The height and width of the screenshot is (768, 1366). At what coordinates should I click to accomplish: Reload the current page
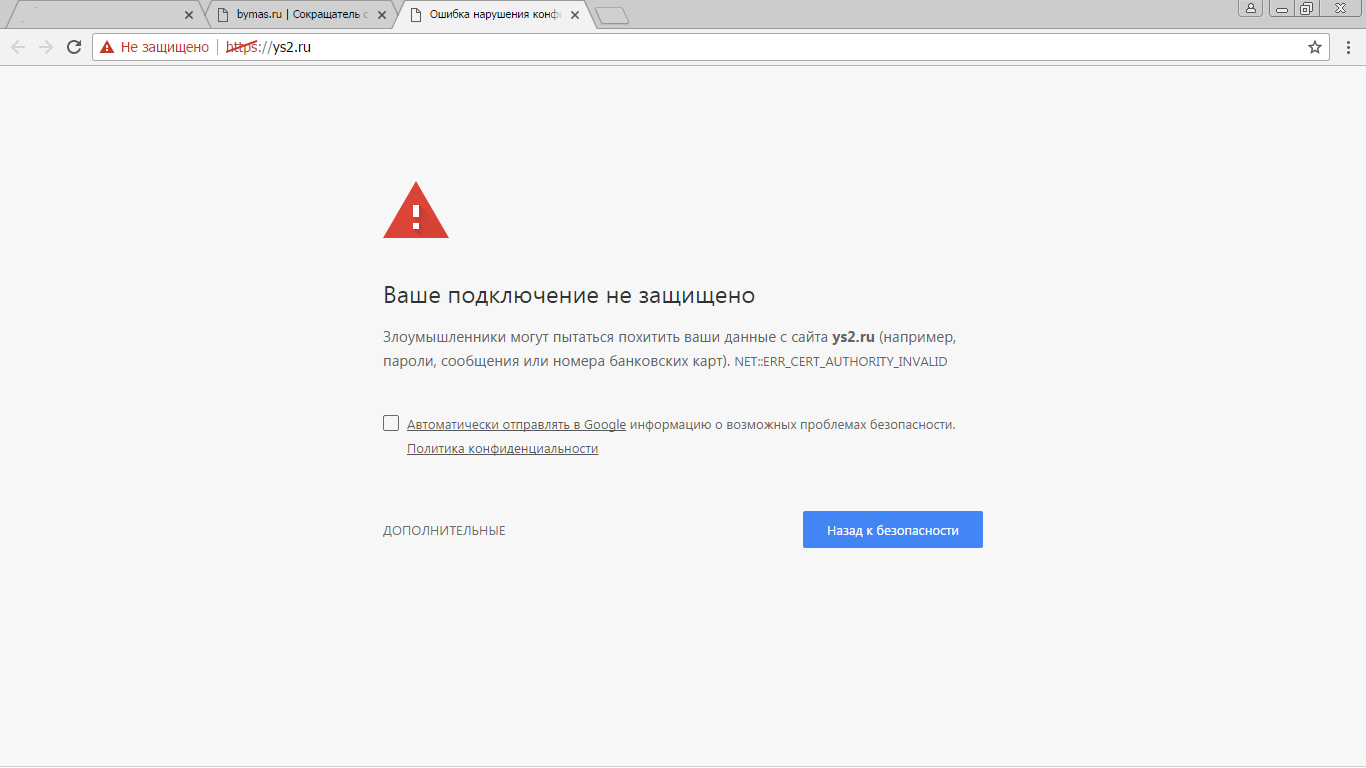click(x=74, y=47)
